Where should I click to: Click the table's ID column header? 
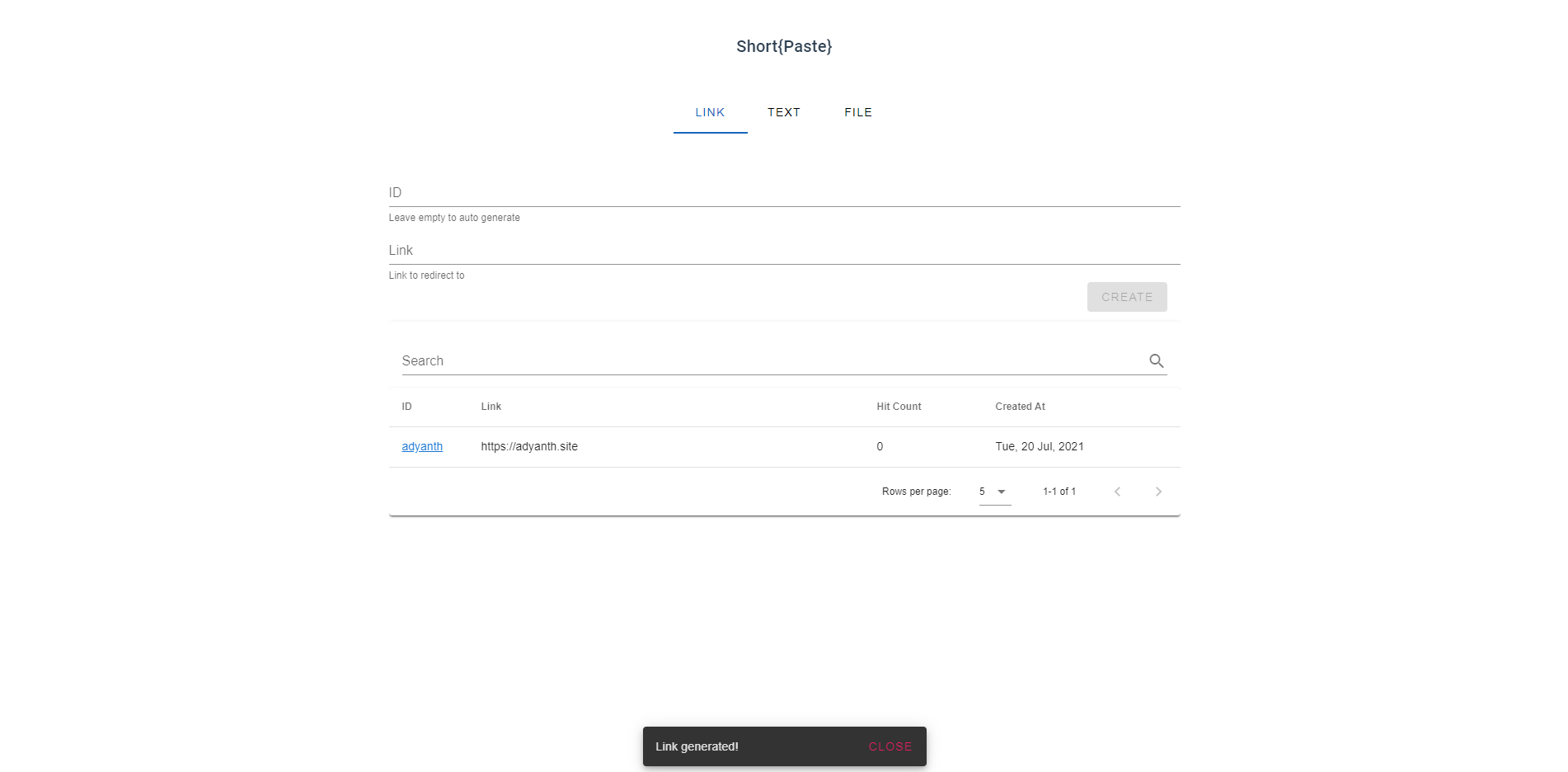pyautogui.click(x=406, y=407)
